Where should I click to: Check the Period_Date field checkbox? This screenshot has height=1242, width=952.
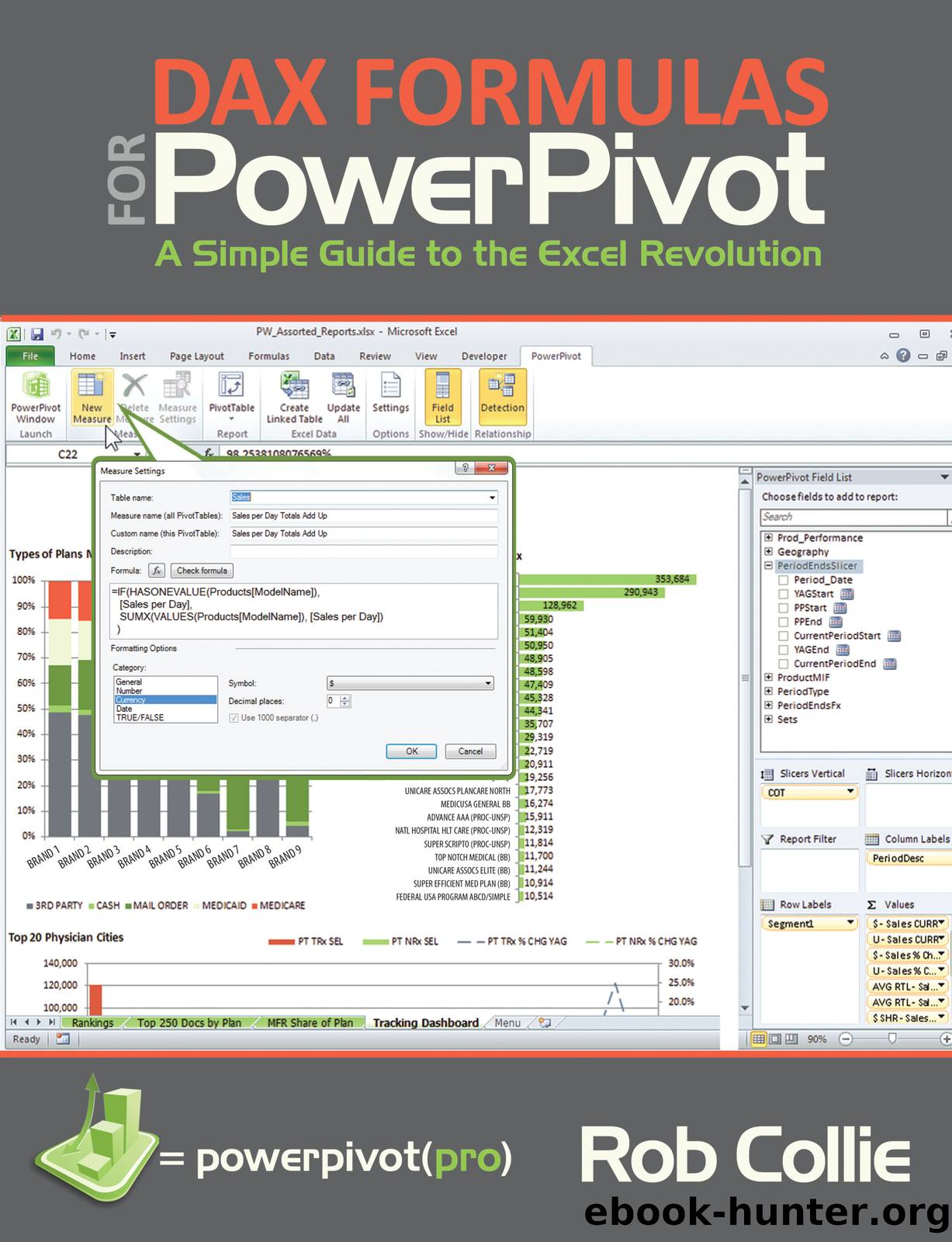click(x=784, y=580)
